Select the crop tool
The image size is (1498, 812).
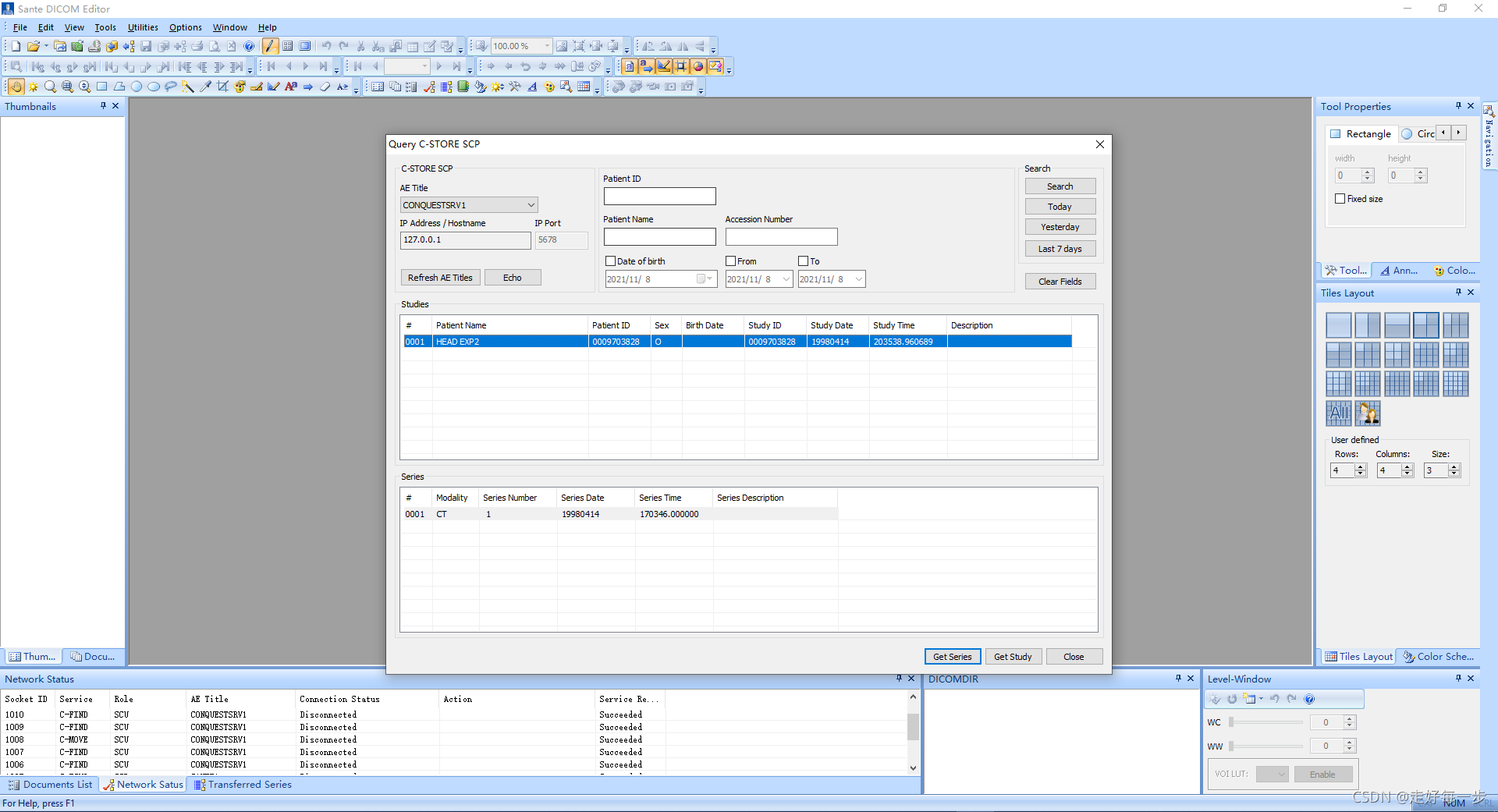click(x=222, y=87)
